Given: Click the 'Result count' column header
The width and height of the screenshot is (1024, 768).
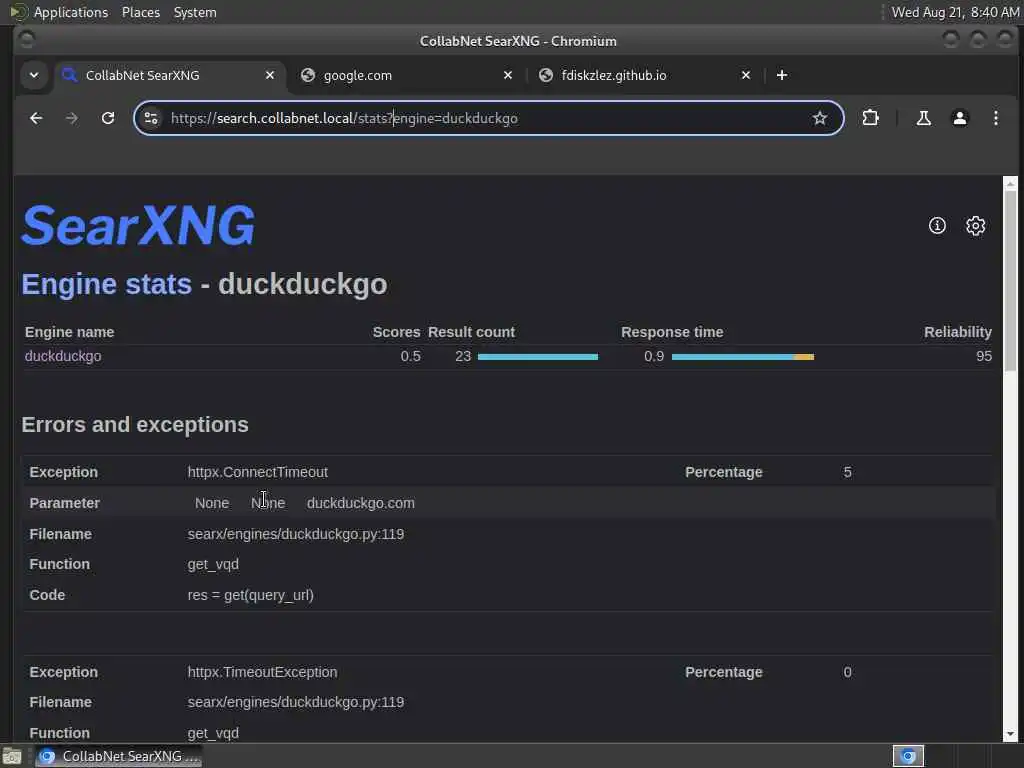Looking at the screenshot, I should tap(472, 332).
